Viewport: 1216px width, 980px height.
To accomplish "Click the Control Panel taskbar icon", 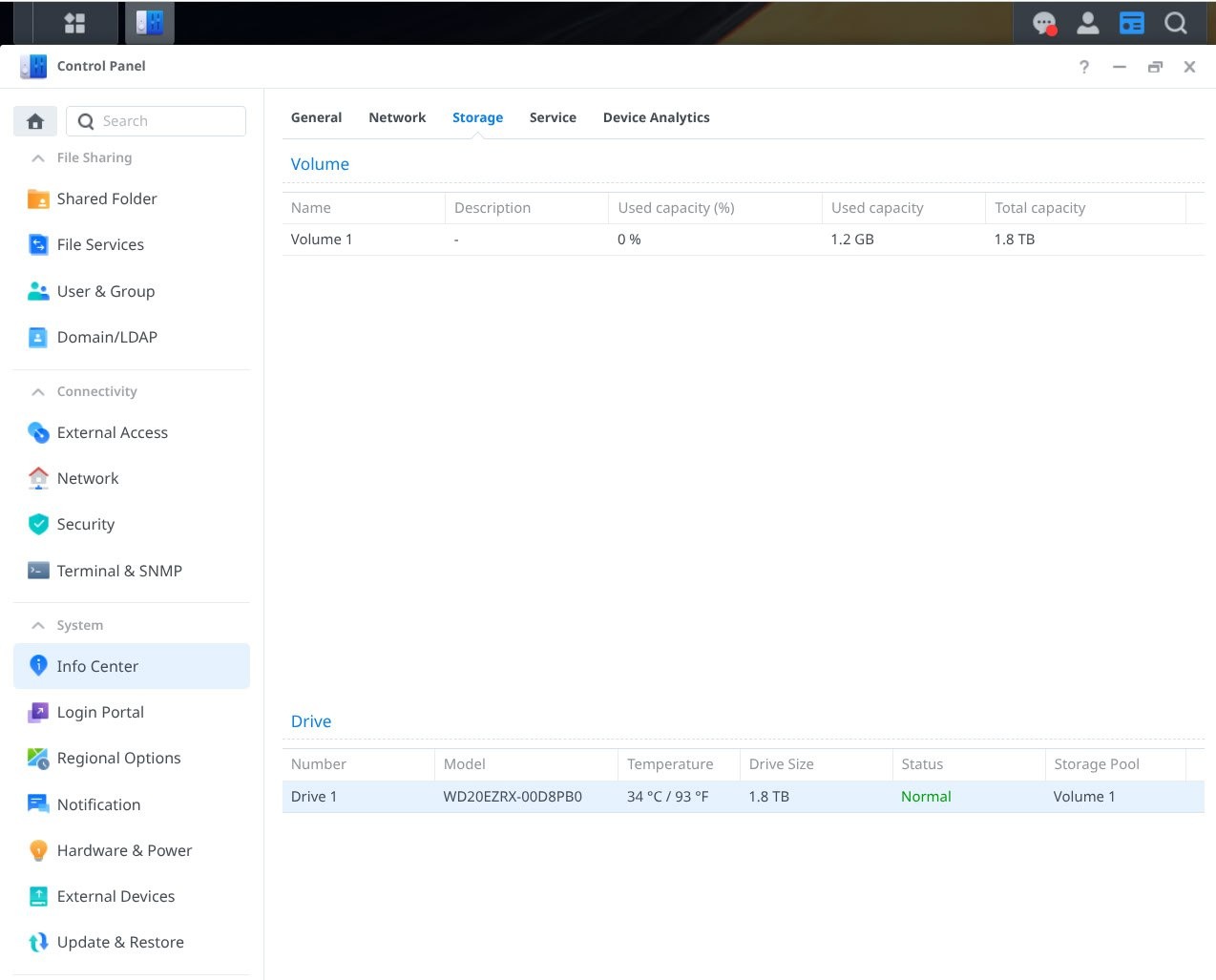I will 149,23.
